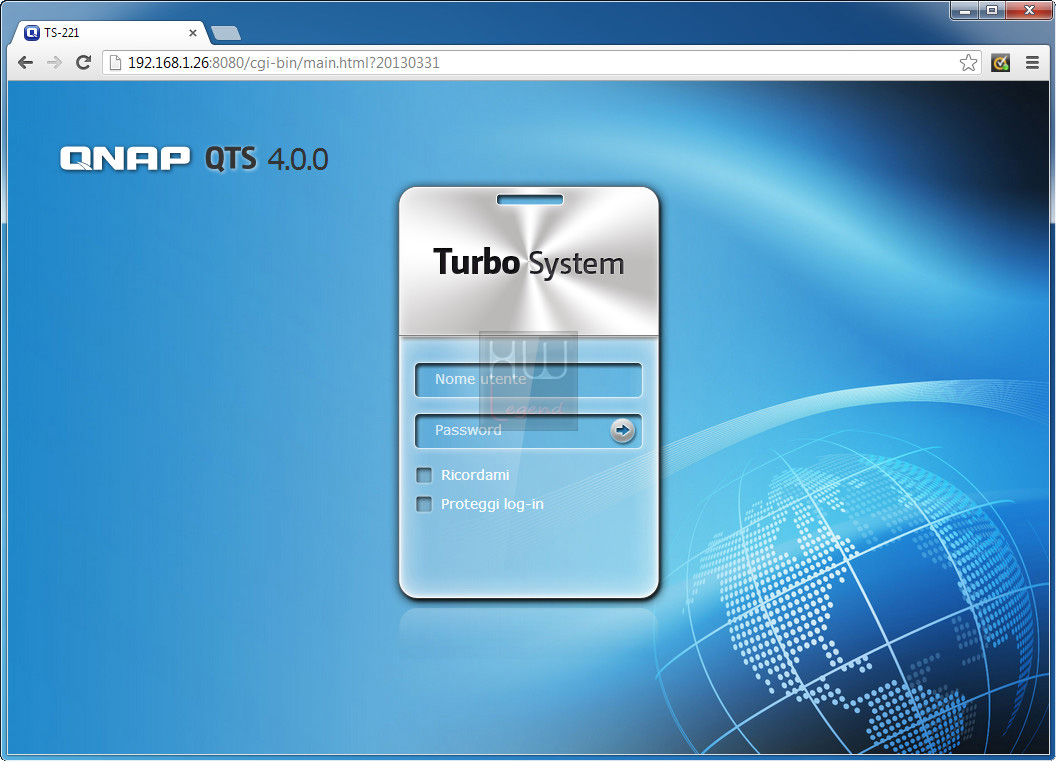Viewport: 1057px width, 762px height.
Task: Click the browser back arrow
Action: point(26,63)
